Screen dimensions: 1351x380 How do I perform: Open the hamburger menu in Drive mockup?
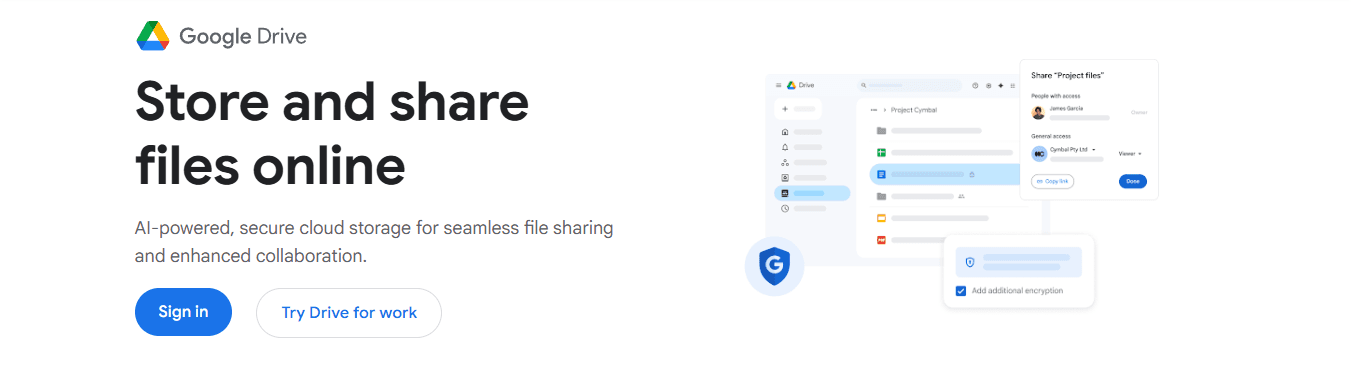[x=779, y=86]
